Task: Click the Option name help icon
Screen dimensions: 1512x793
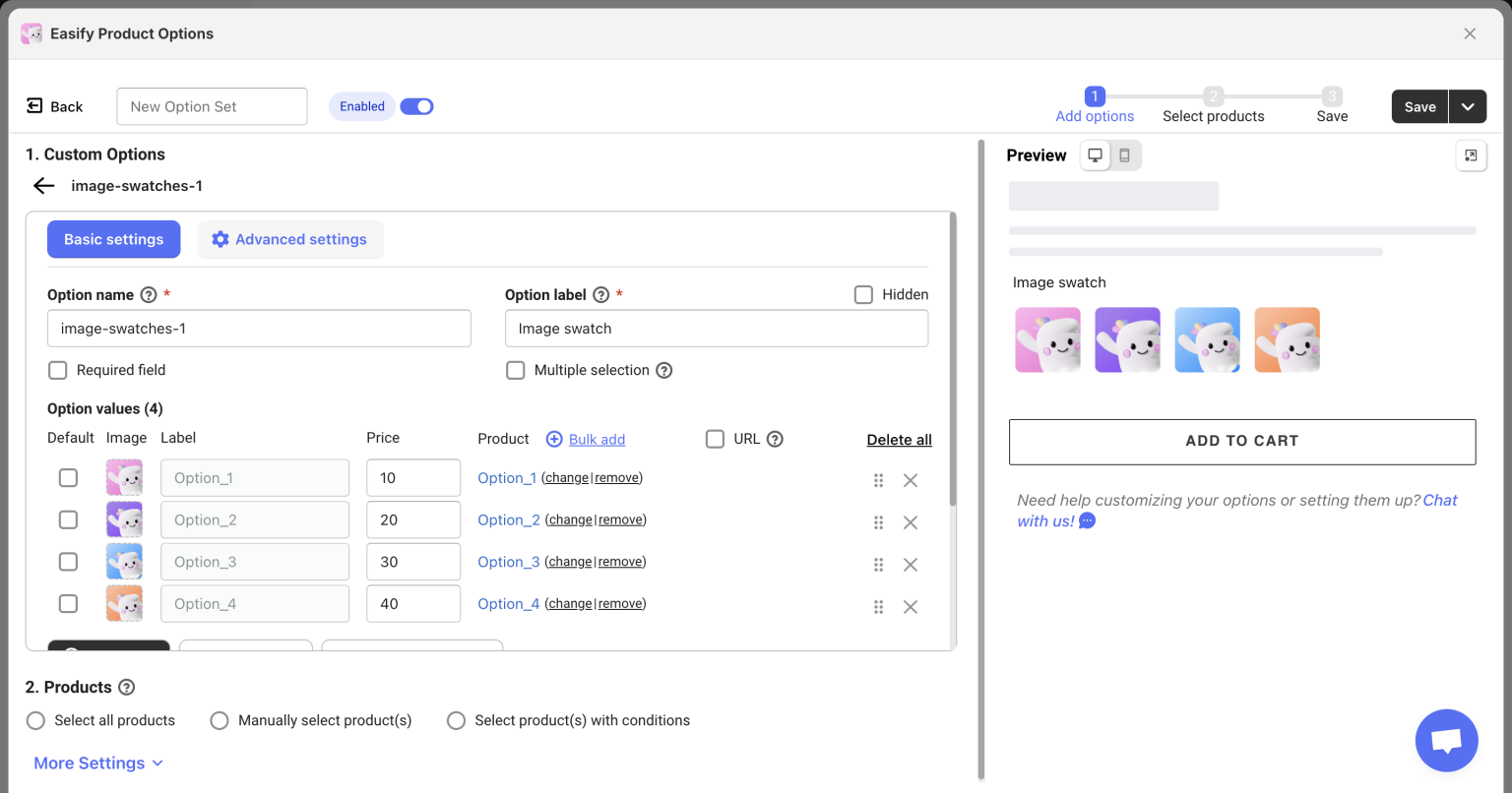Action: (x=149, y=295)
